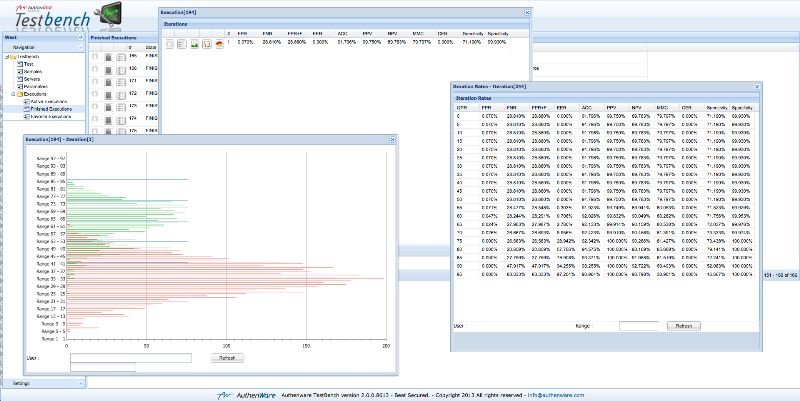Focus the field below User in chart window
The image size is (800, 401).
pyautogui.click(x=103, y=367)
